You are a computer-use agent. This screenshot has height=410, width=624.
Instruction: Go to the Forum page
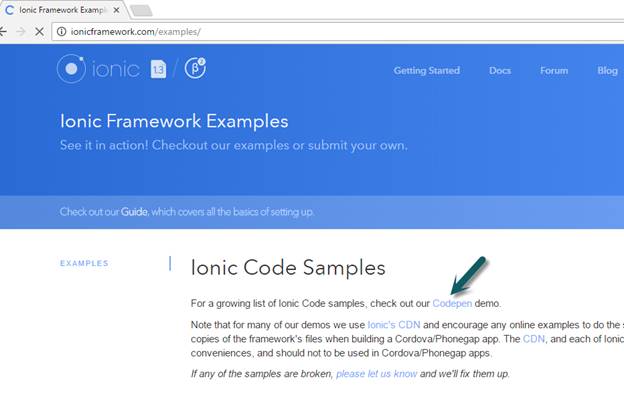554,71
